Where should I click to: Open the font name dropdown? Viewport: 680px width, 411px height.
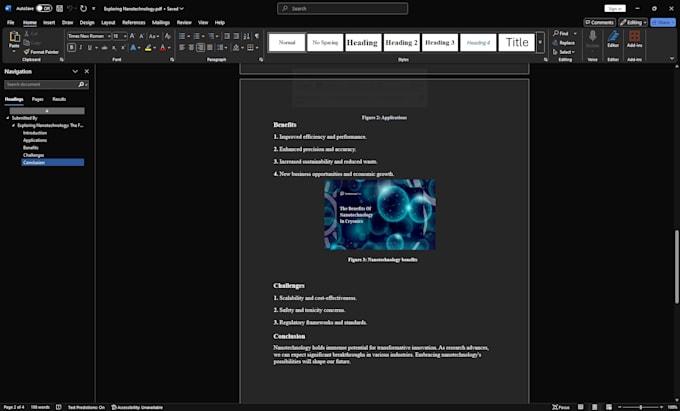[x=109, y=36]
